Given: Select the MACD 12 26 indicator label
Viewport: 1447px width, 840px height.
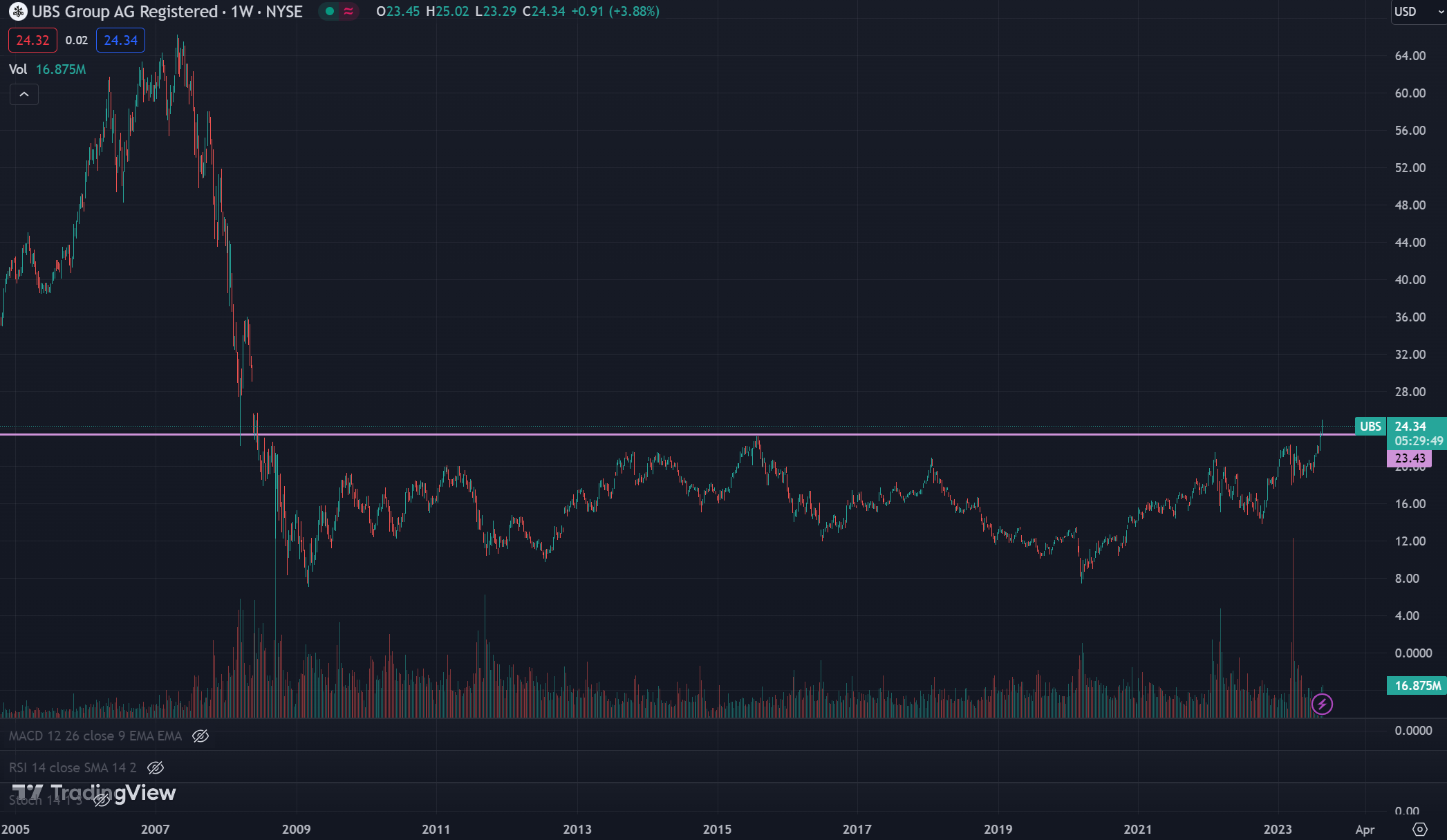Looking at the screenshot, I should 95,736.
